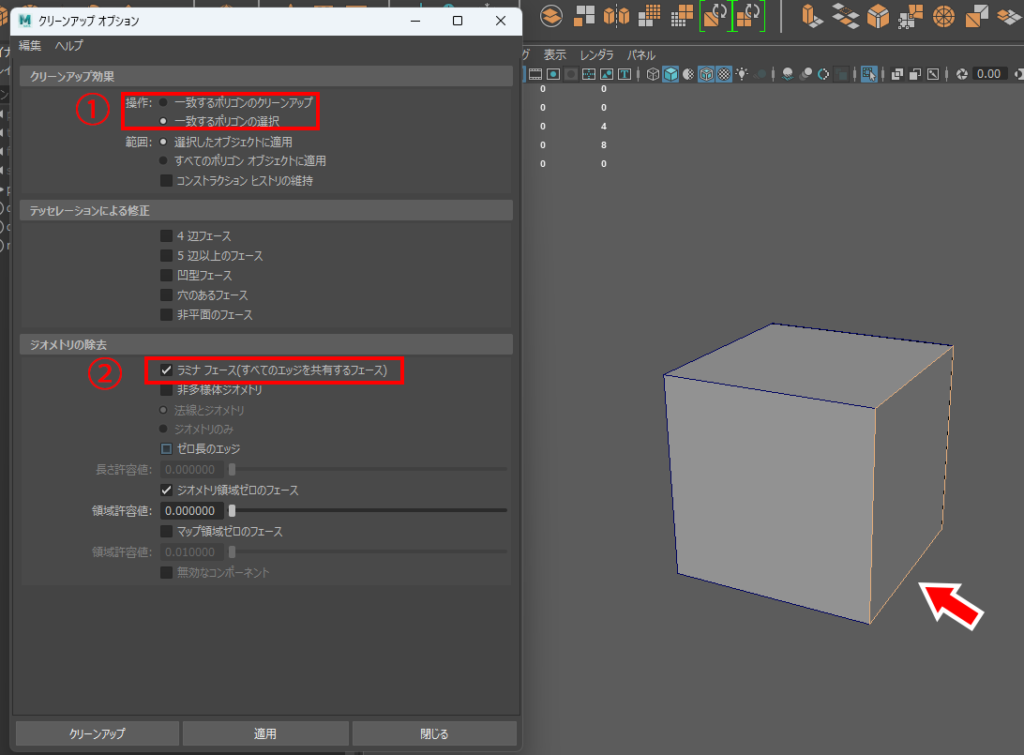The width and height of the screenshot is (1024, 755).
Task: Open the viewport レンダラ menu
Action: (x=597, y=55)
